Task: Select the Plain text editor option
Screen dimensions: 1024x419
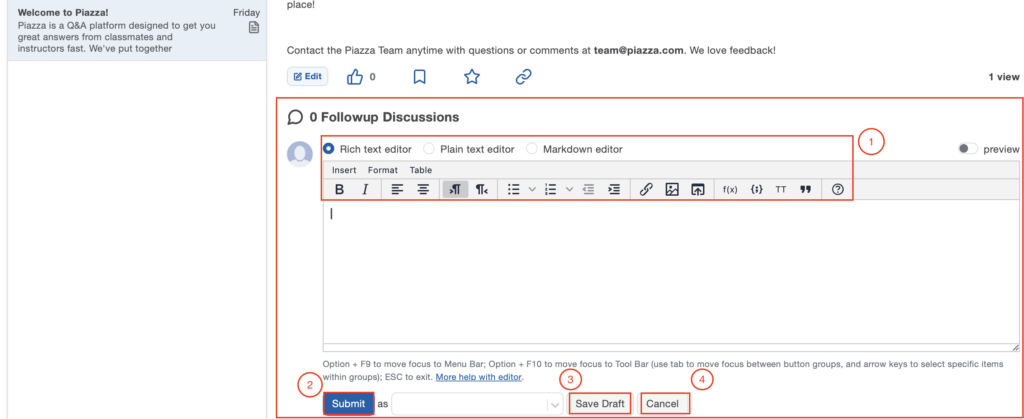Action: pyautogui.click(x=430, y=149)
